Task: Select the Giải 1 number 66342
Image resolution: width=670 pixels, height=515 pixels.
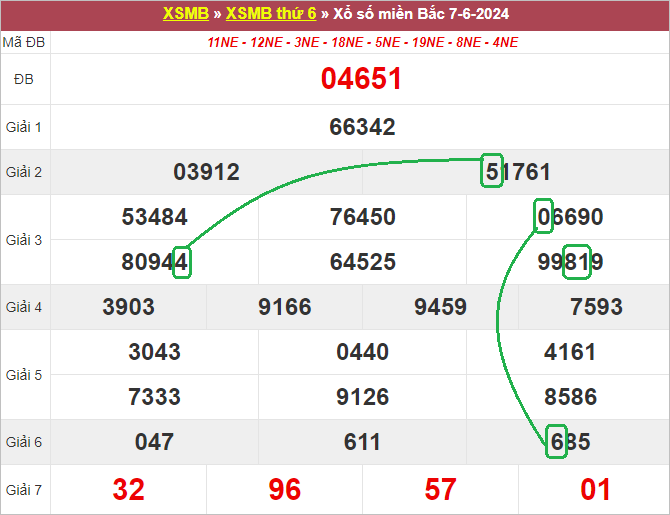Action: [361, 127]
